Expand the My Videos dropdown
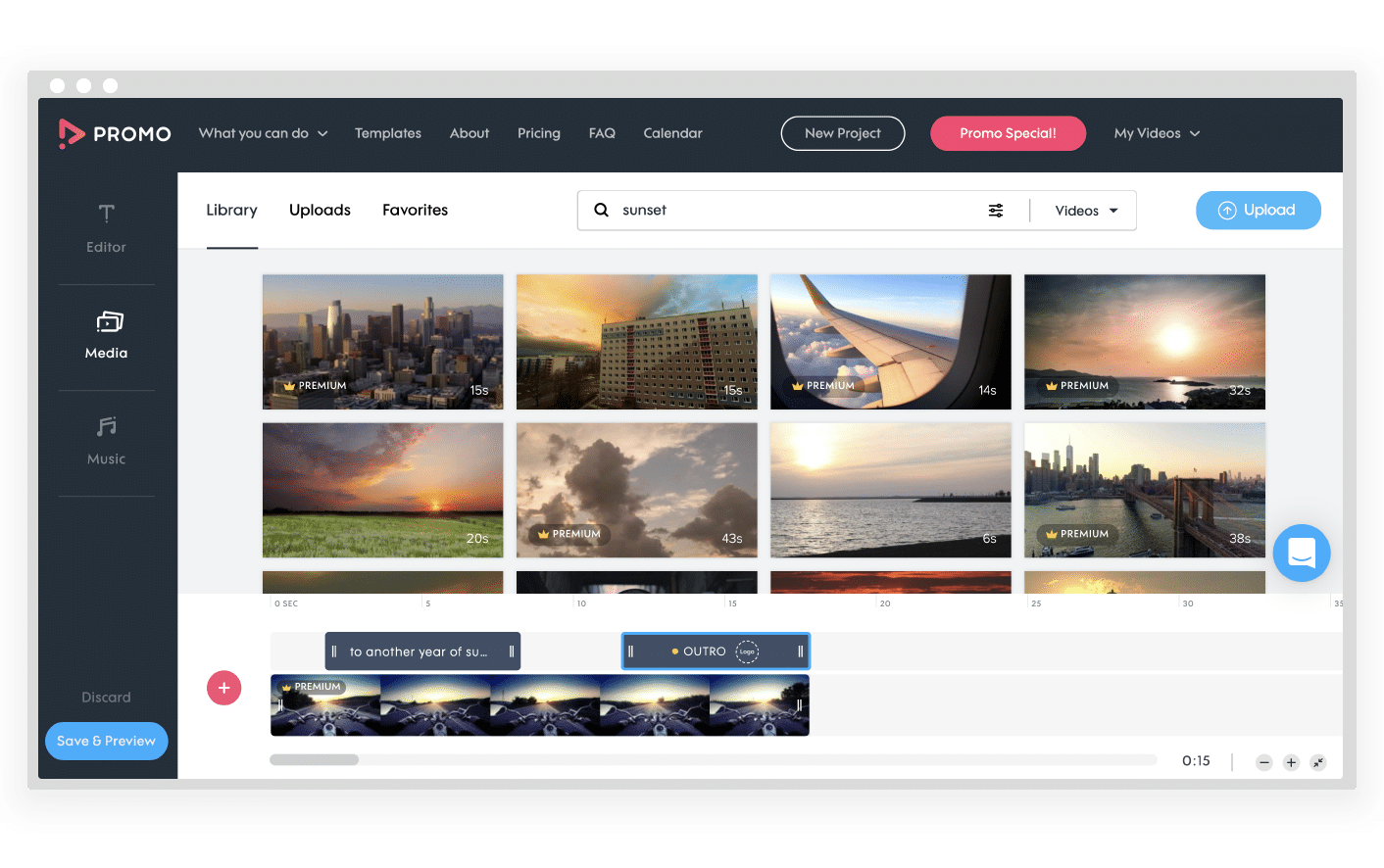This screenshot has height=868, width=1384. tap(1157, 133)
